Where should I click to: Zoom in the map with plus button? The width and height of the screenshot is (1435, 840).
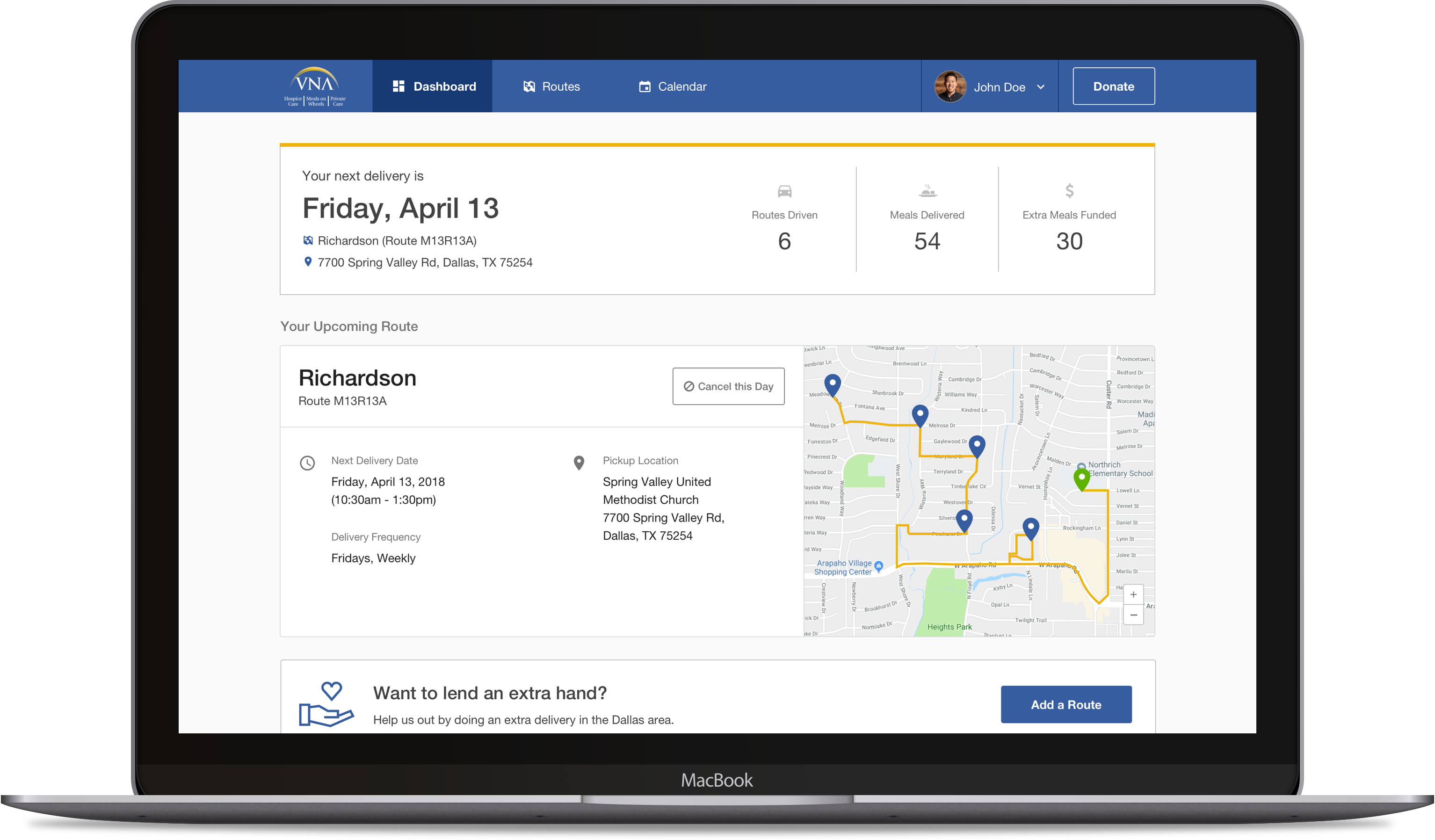click(1133, 595)
